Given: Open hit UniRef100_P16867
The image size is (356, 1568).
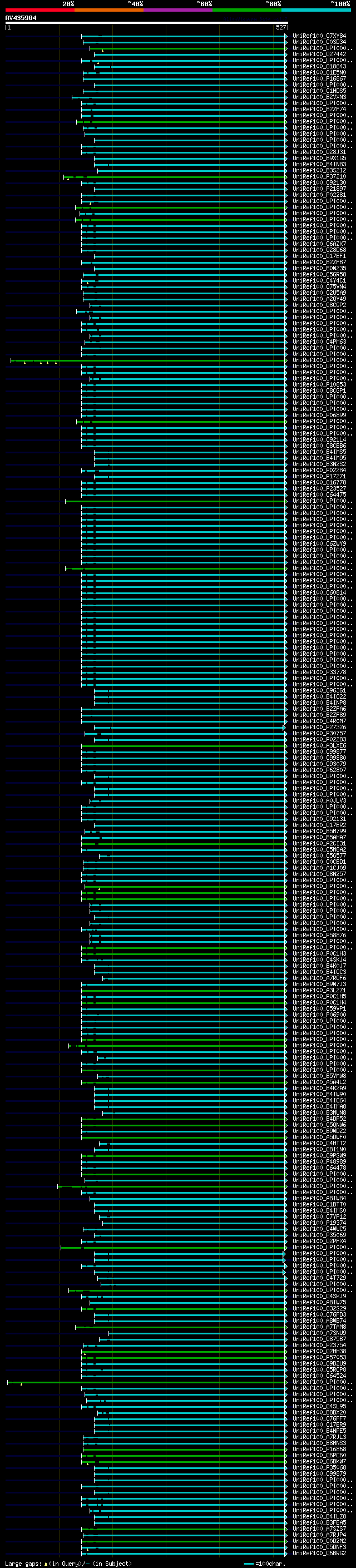Looking at the screenshot, I should click(319, 78).
